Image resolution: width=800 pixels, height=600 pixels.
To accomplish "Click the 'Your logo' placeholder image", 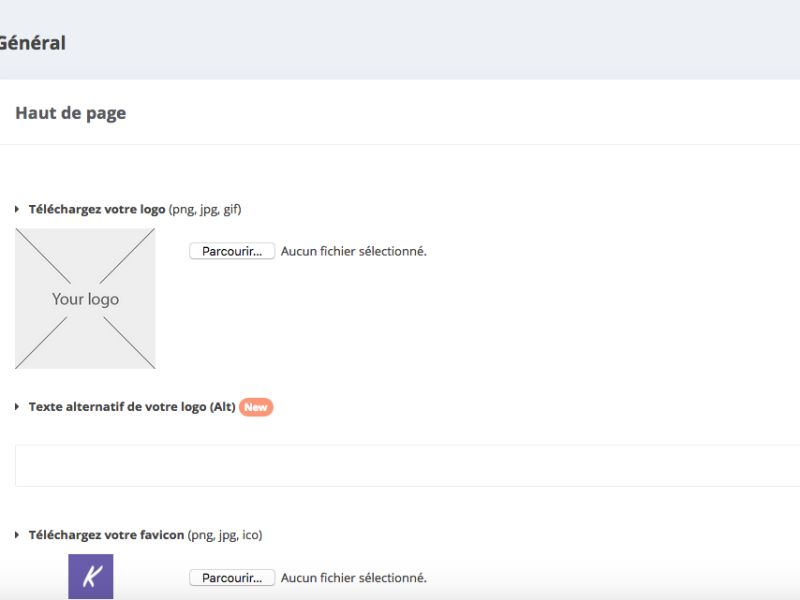I will click(85, 298).
